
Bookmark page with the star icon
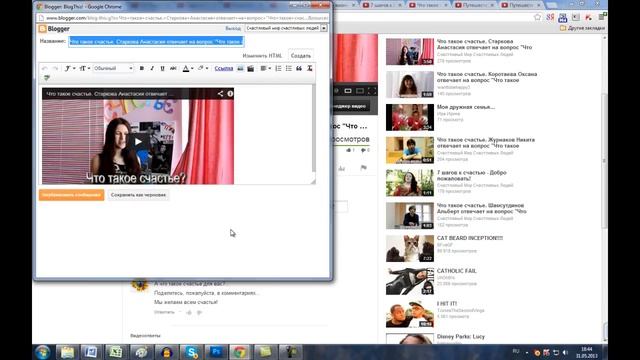537,17
